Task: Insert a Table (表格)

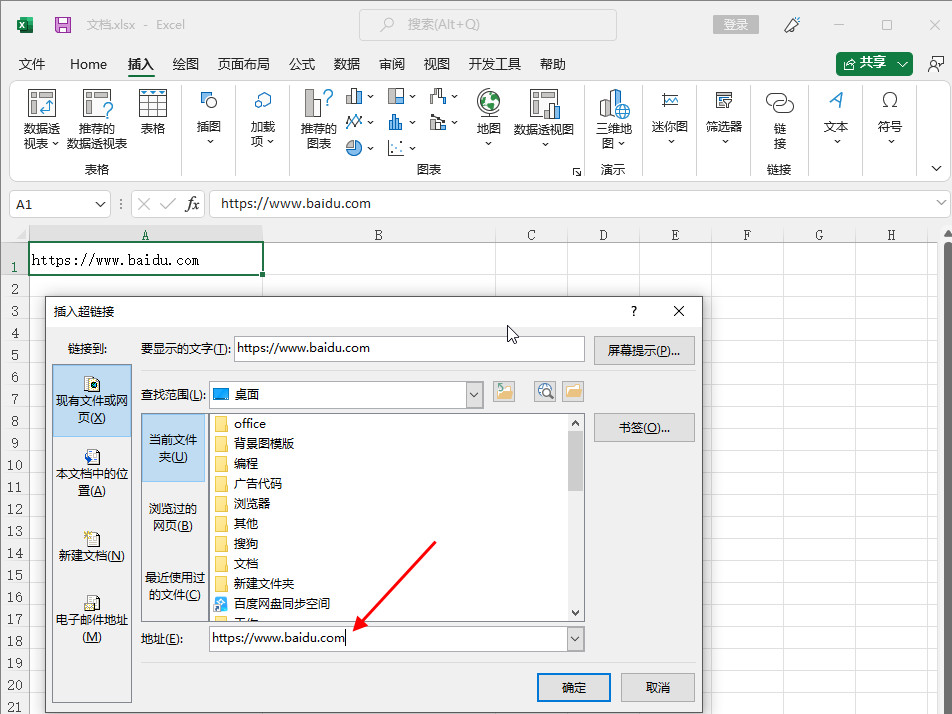Action: (x=152, y=112)
